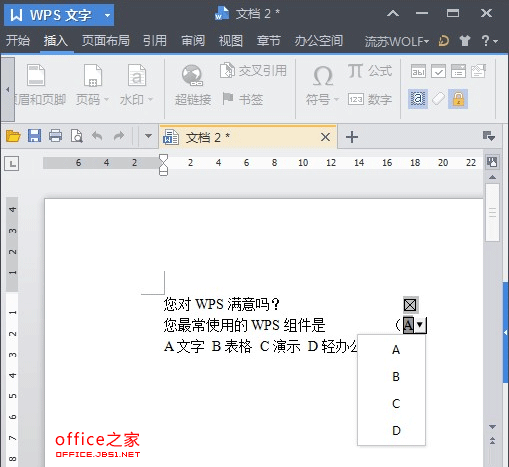The width and height of the screenshot is (509, 467).
Task: Save the document with the floppy icon
Action: [34, 136]
